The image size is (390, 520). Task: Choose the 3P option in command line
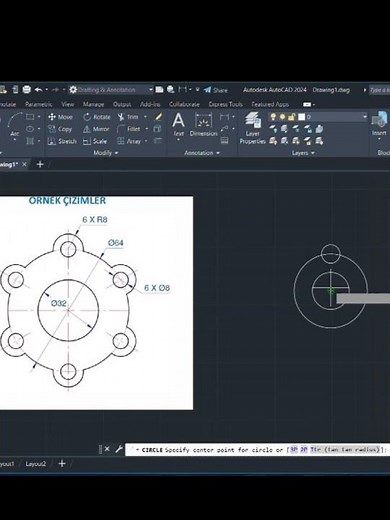pos(294,449)
